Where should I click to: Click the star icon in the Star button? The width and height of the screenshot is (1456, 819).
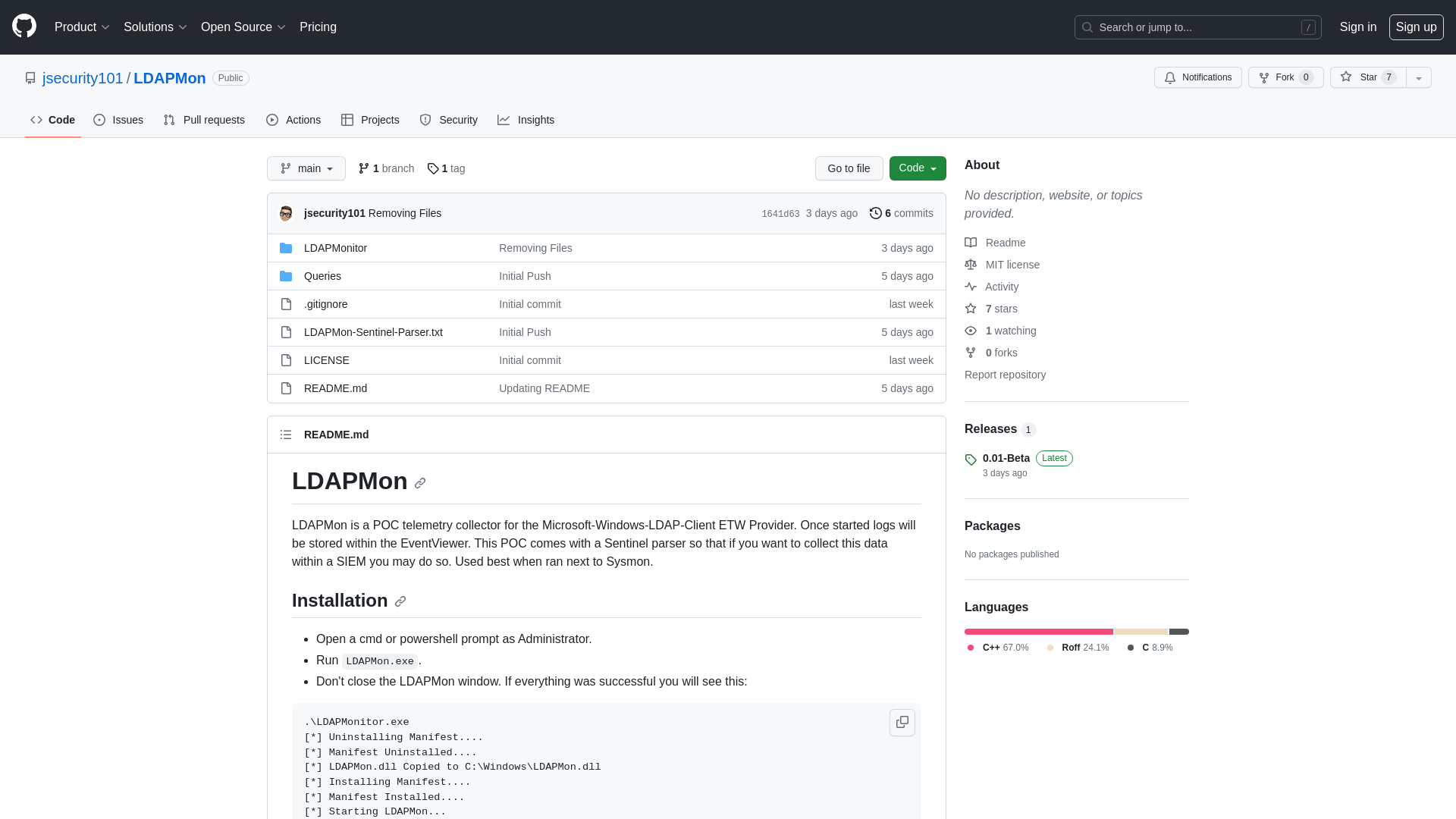1346,77
